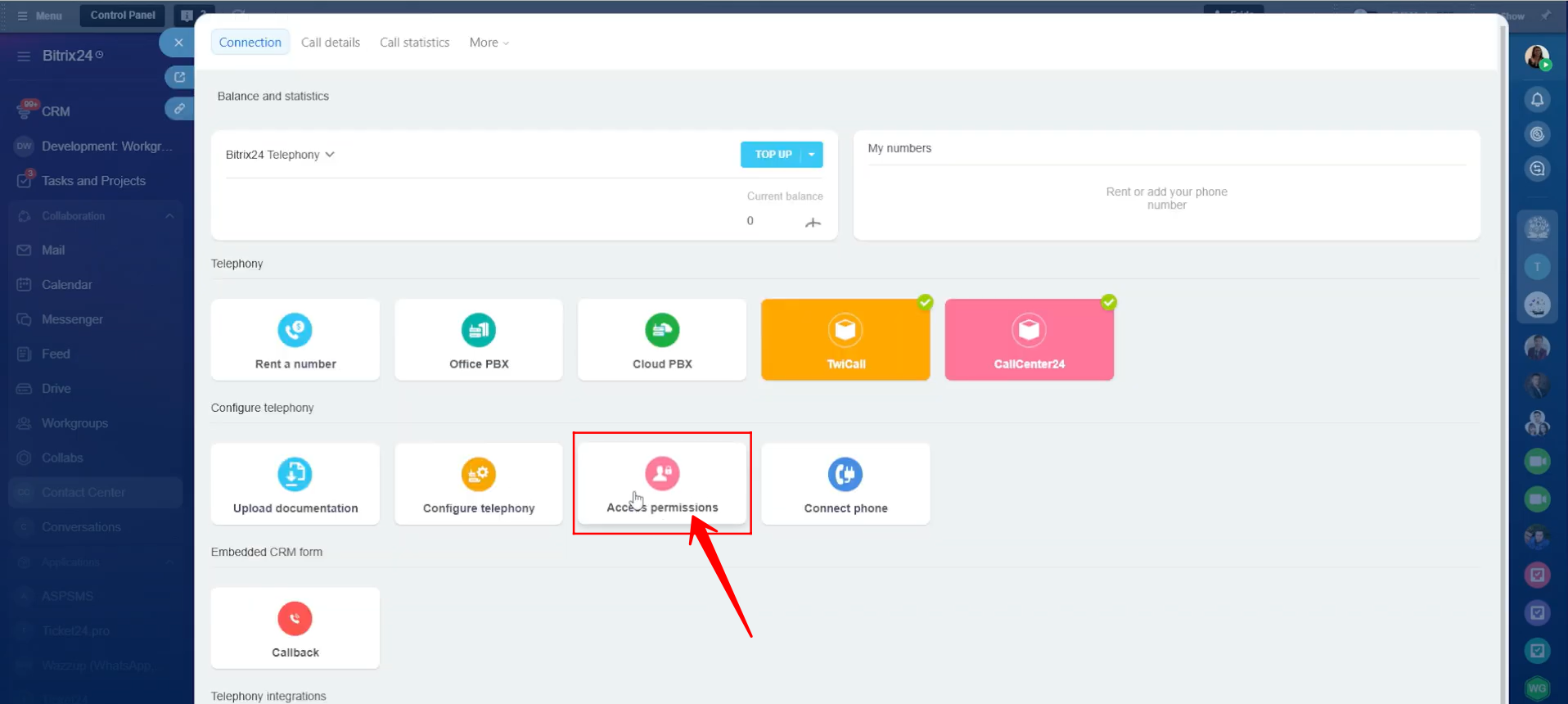Screen dimensions: 1568x704
Task: Click the balance chart icon
Action: tap(813, 223)
